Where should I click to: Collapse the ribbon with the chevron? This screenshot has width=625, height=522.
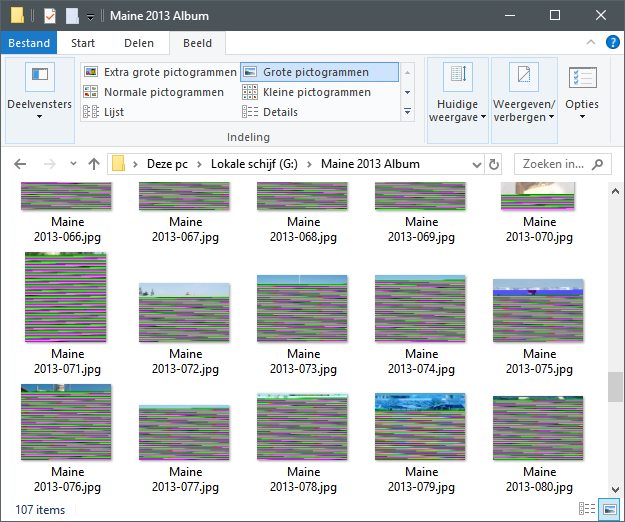point(591,42)
